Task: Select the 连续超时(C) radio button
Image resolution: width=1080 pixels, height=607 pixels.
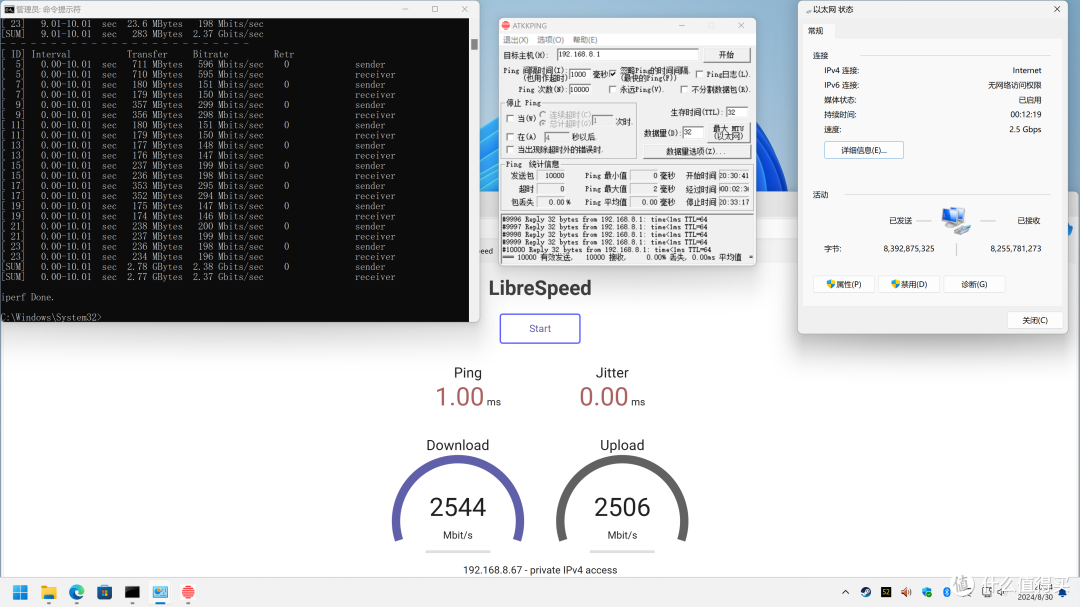Action: click(543, 114)
